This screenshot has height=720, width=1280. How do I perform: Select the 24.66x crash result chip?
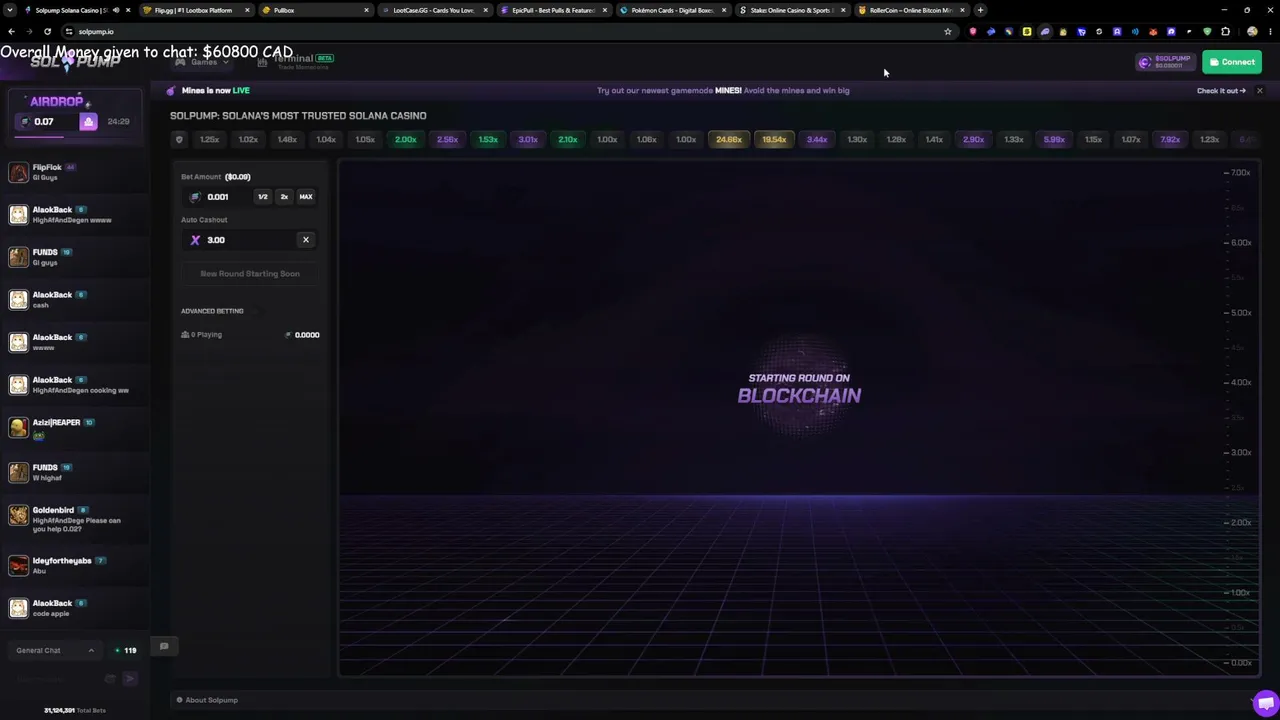click(729, 139)
